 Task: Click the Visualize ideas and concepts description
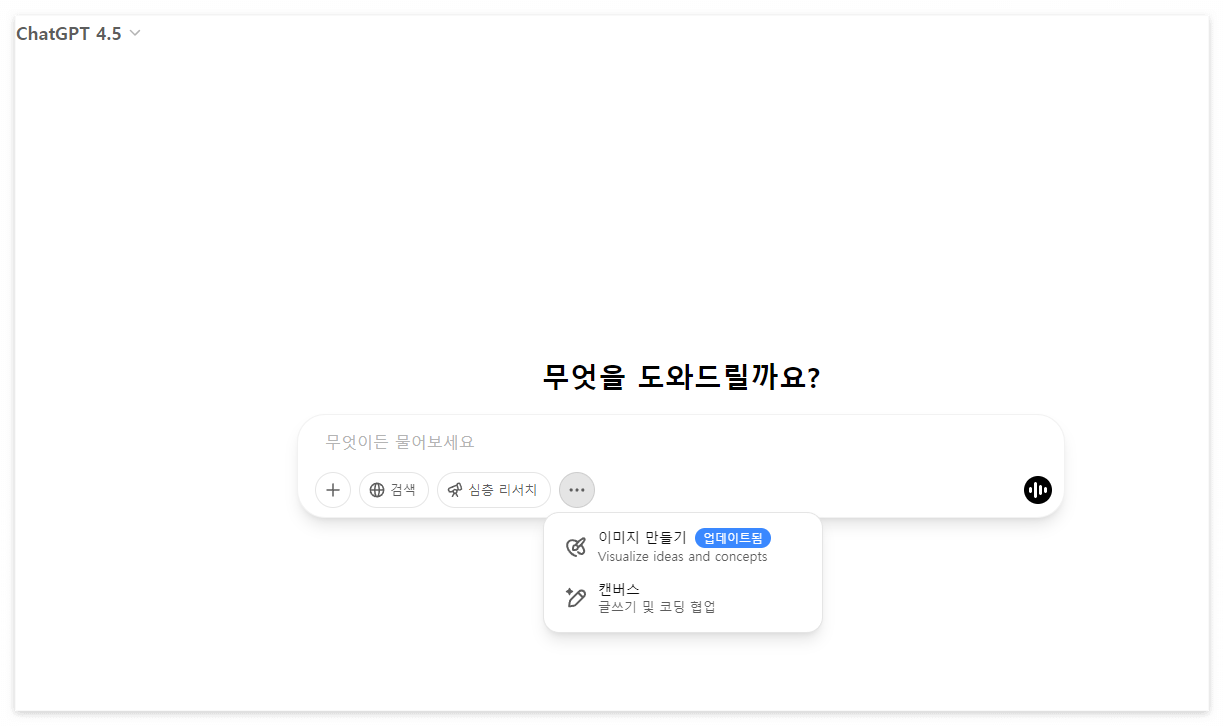(x=683, y=557)
